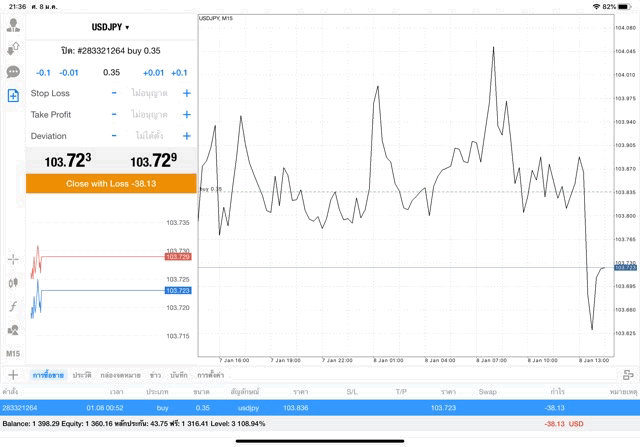Click the blue 103.723 bid tick label
640x447 pixels.
point(178,291)
